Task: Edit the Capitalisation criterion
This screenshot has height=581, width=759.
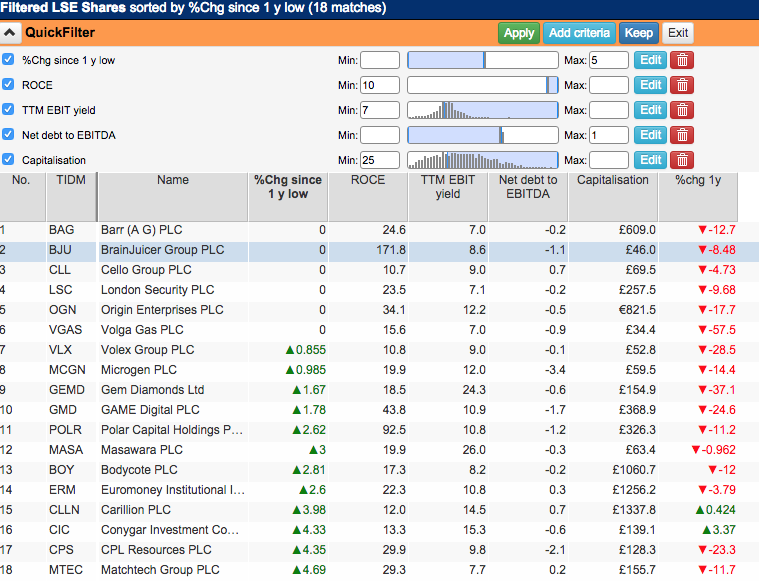Action: (x=650, y=160)
